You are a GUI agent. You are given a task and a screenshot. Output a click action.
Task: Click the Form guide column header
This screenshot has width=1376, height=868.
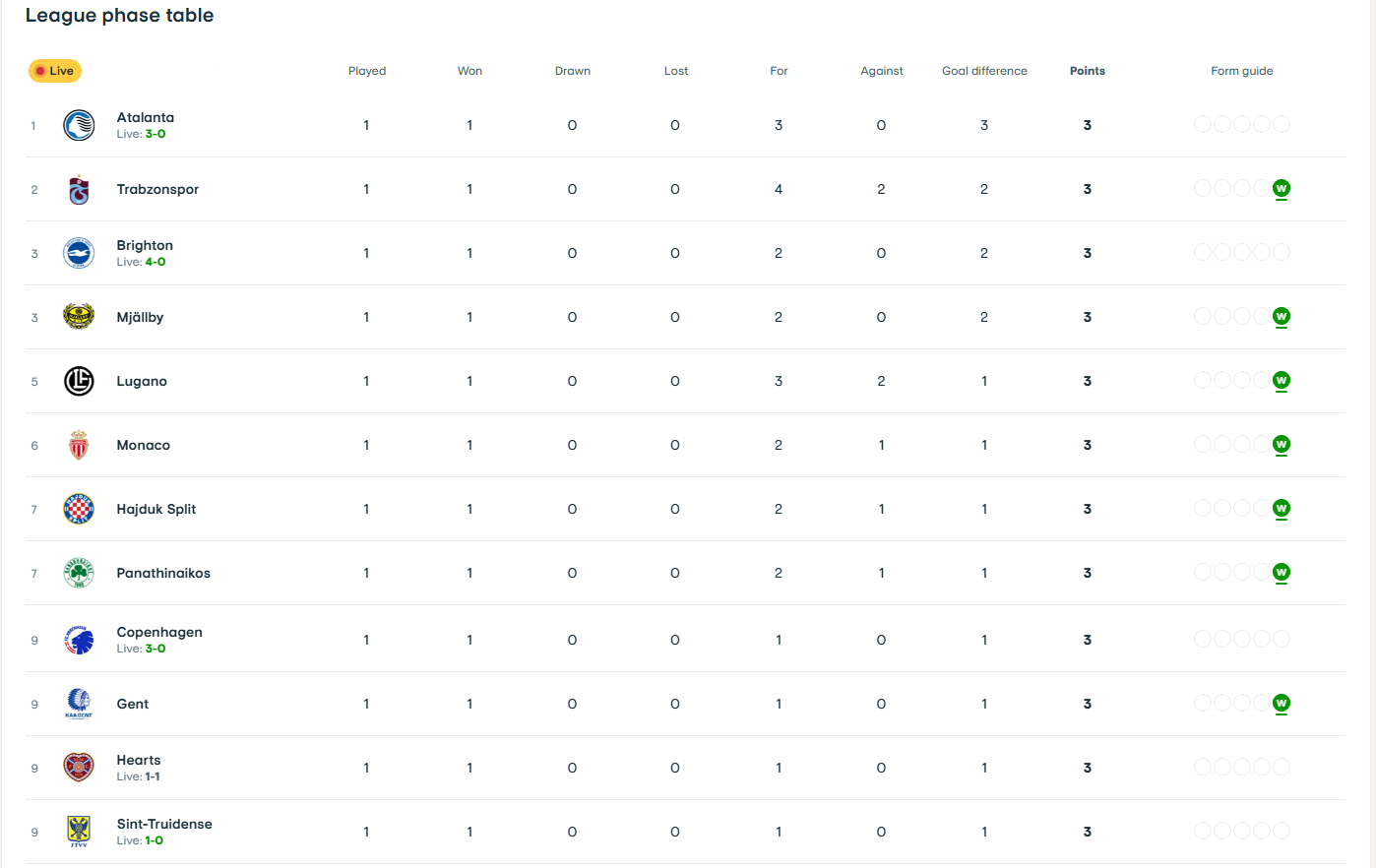1242,71
